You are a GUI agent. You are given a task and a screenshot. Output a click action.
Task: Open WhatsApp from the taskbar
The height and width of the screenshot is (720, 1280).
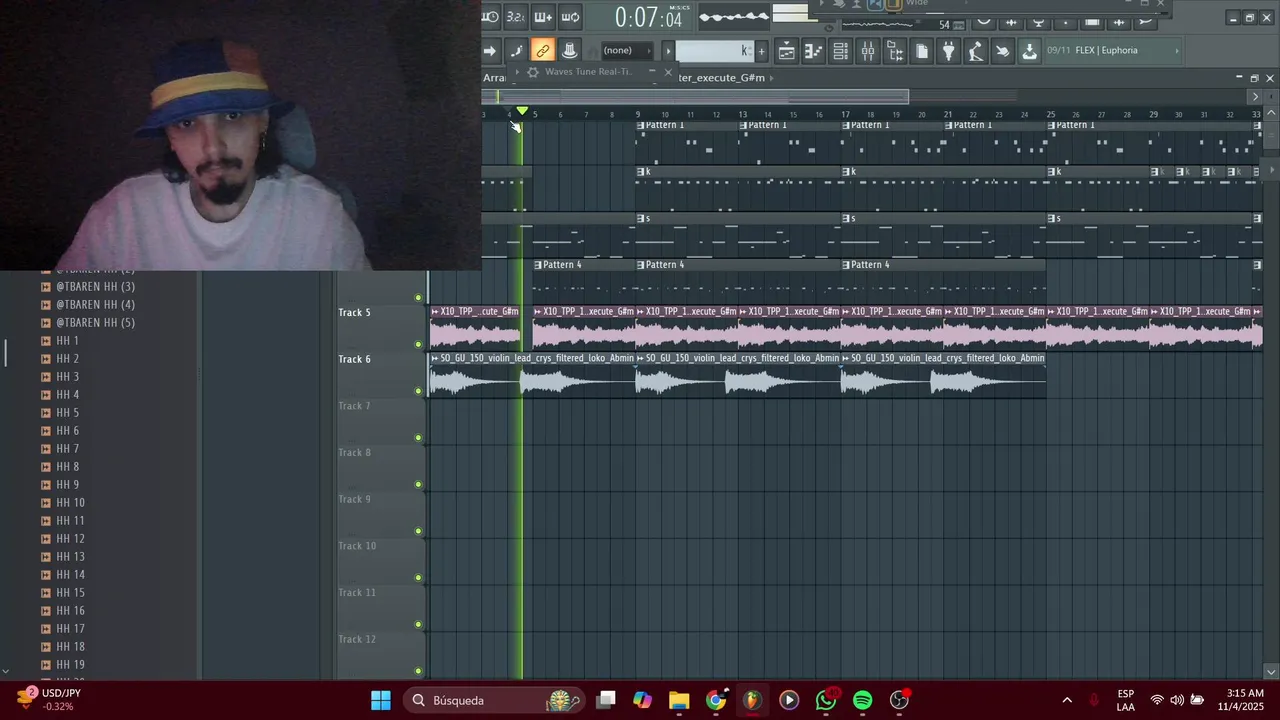(826, 700)
